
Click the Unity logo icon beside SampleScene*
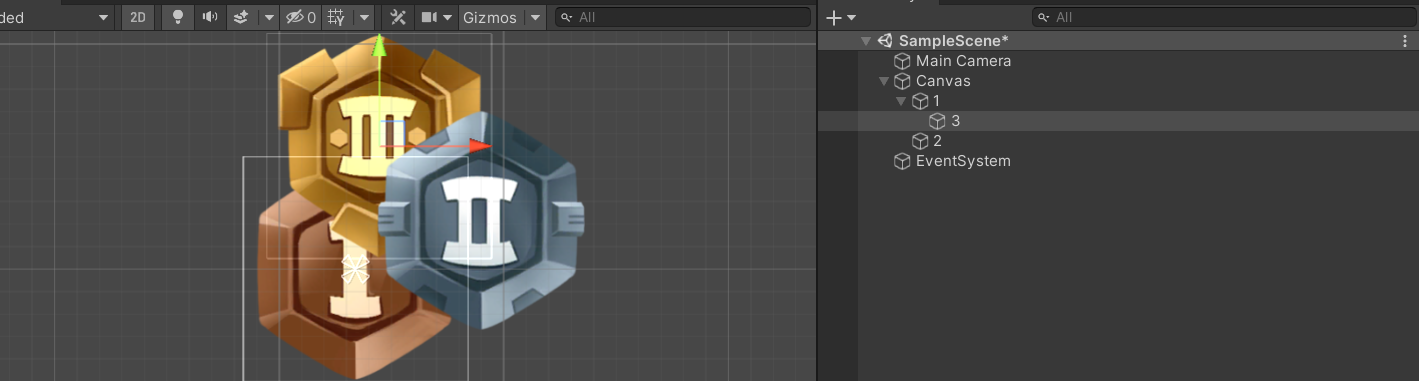885,41
